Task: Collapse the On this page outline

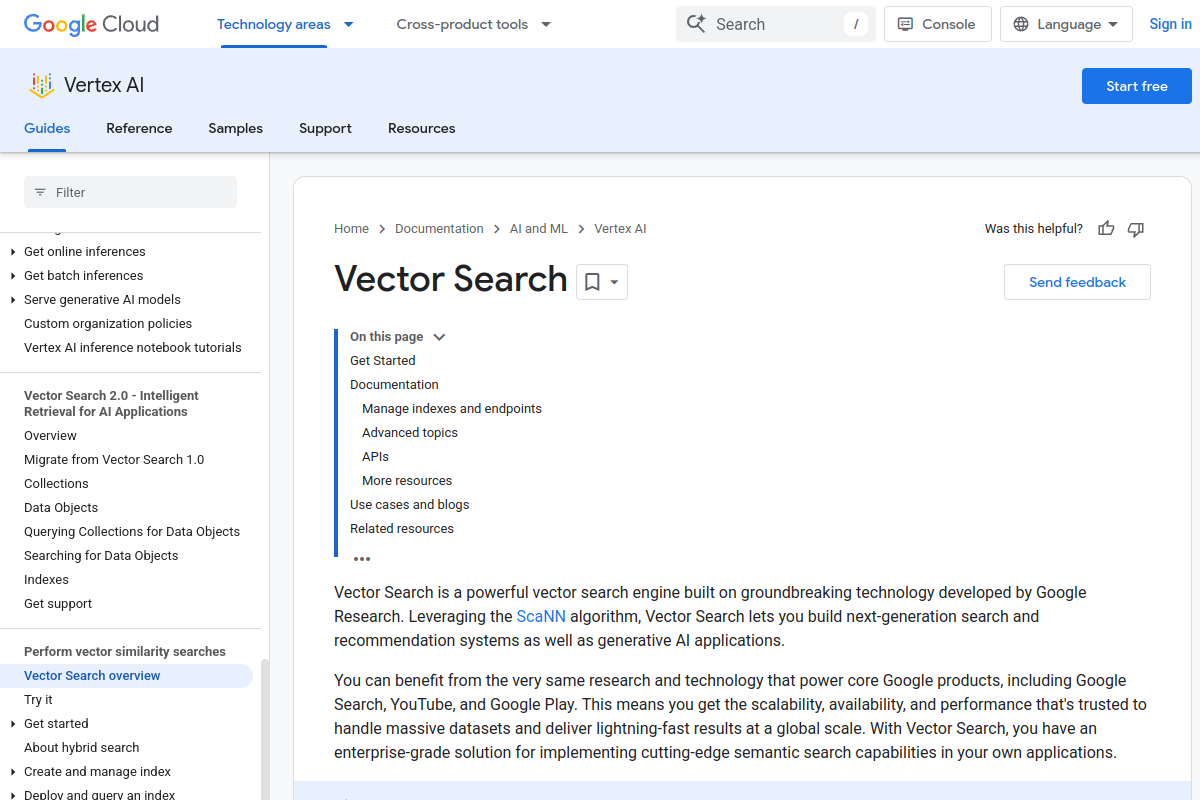Action: tap(439, 336)
